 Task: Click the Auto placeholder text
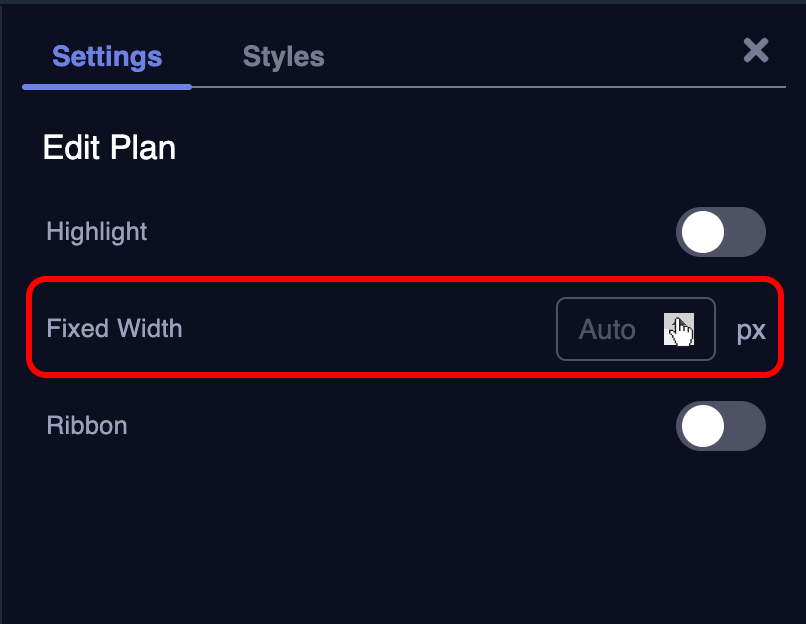click(x=607, y=329)
